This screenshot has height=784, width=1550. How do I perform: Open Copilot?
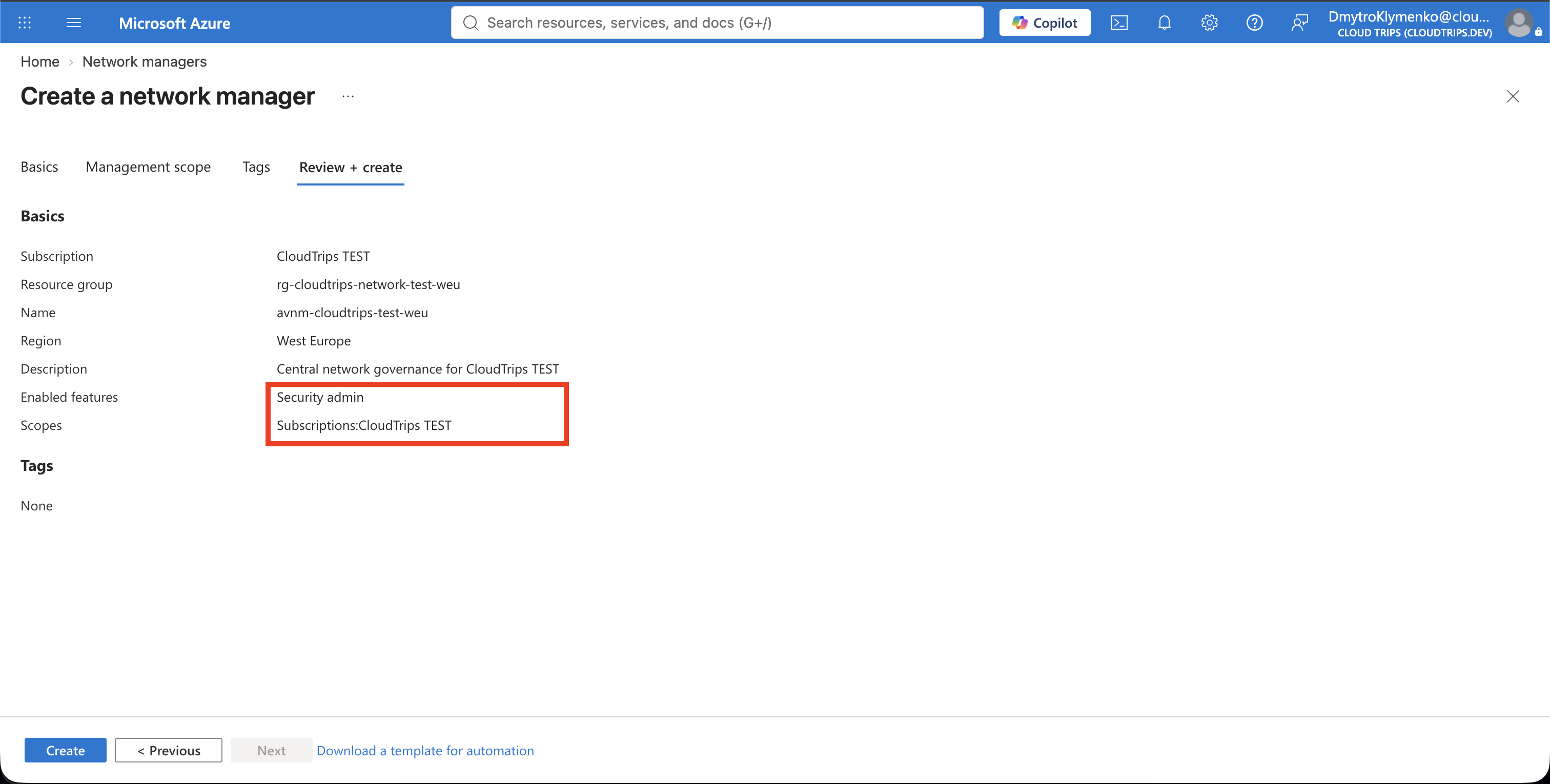tap(1045, 23)
